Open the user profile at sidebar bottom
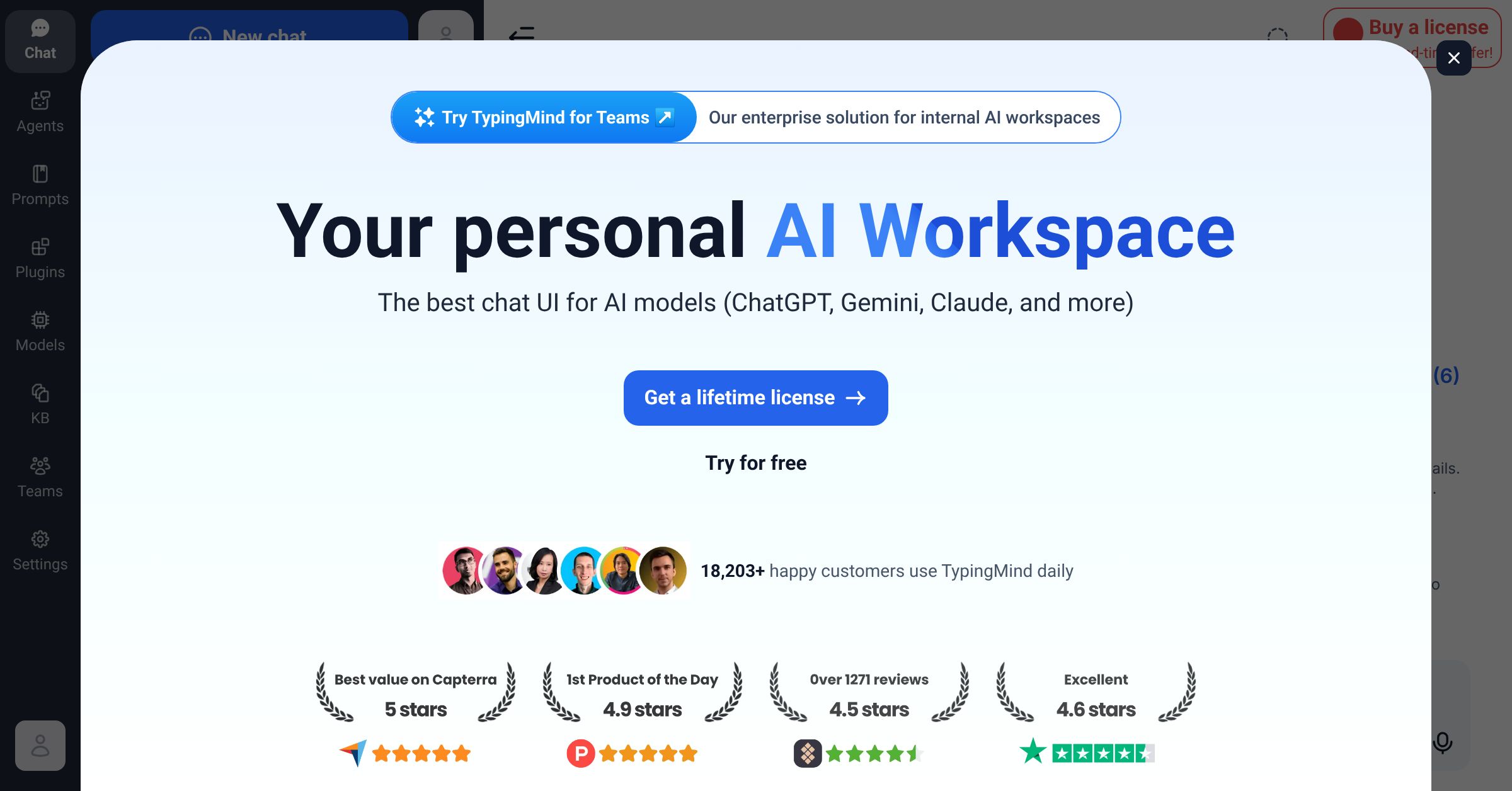Image resolution: width=1512 pixels, height=791 pixels. tap(40, 746)
